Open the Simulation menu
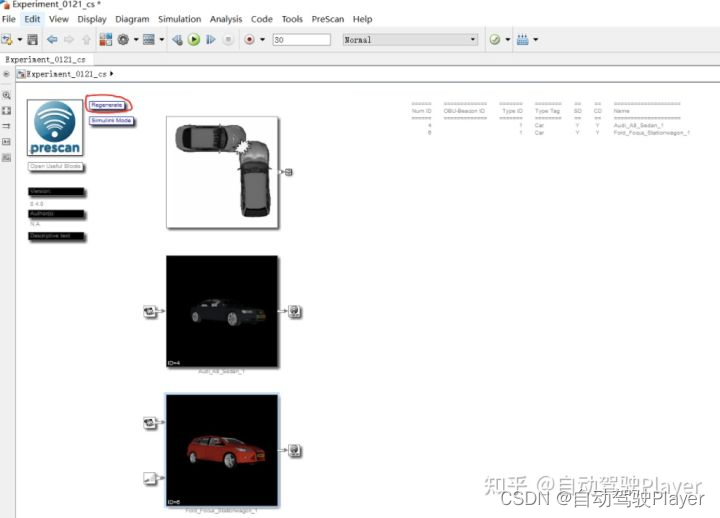 [x=180, y=19]
